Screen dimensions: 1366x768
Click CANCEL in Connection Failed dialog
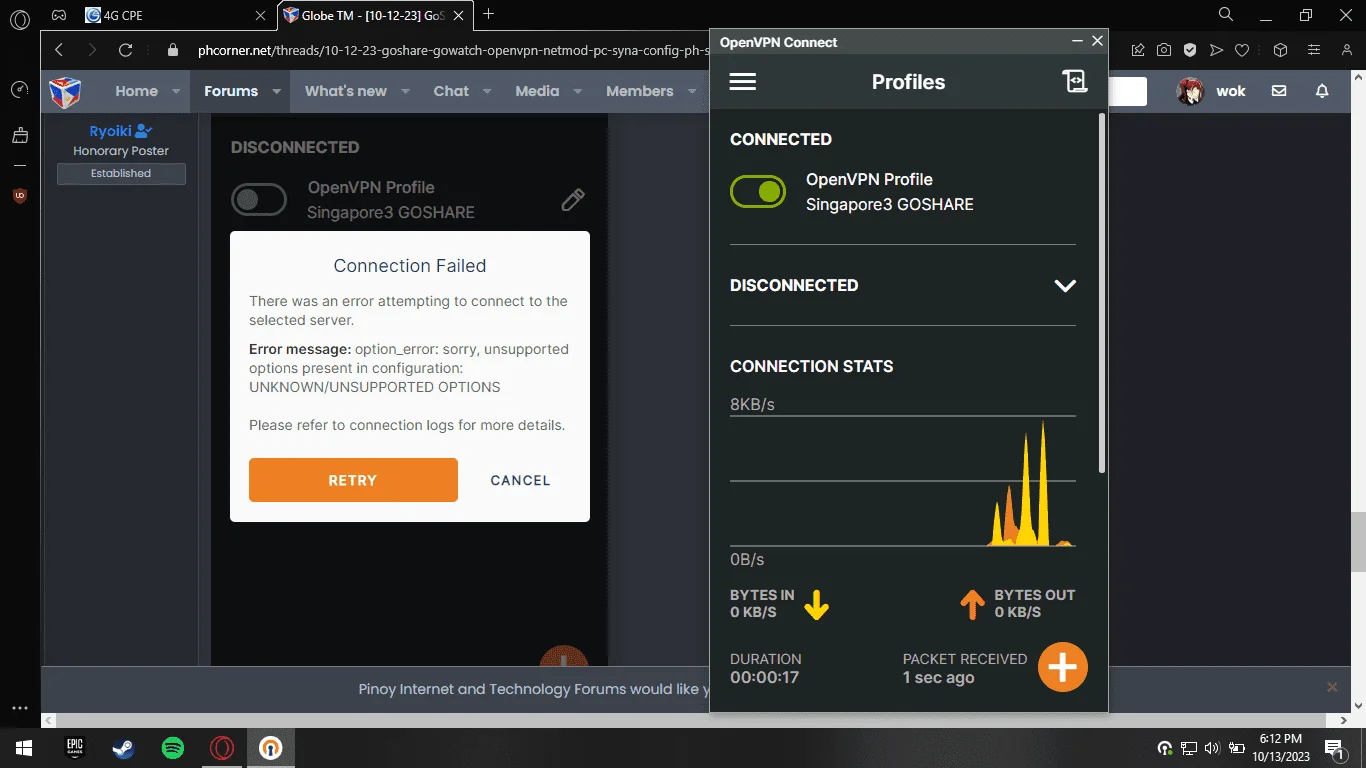[x=520, y=480]
